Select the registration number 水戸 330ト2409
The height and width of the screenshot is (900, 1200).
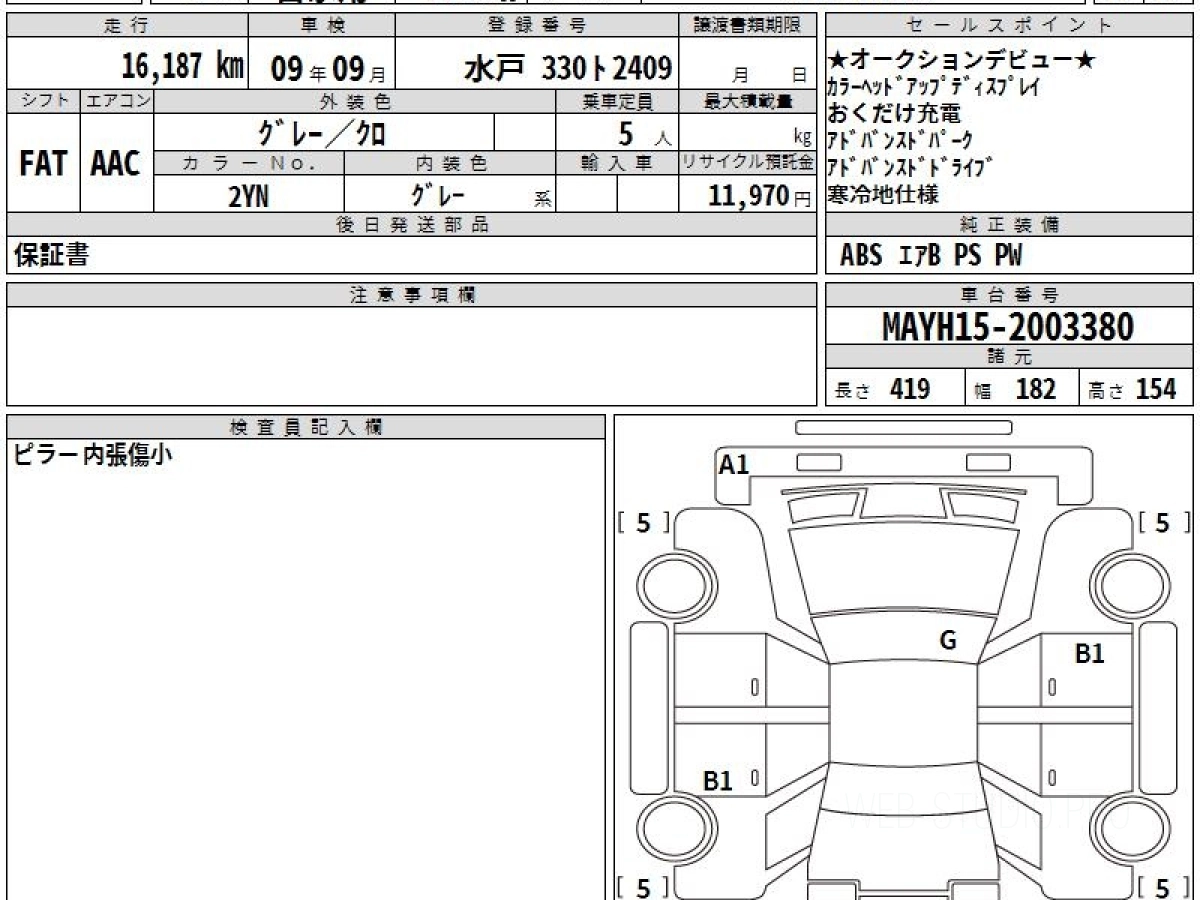pos(567,68)
